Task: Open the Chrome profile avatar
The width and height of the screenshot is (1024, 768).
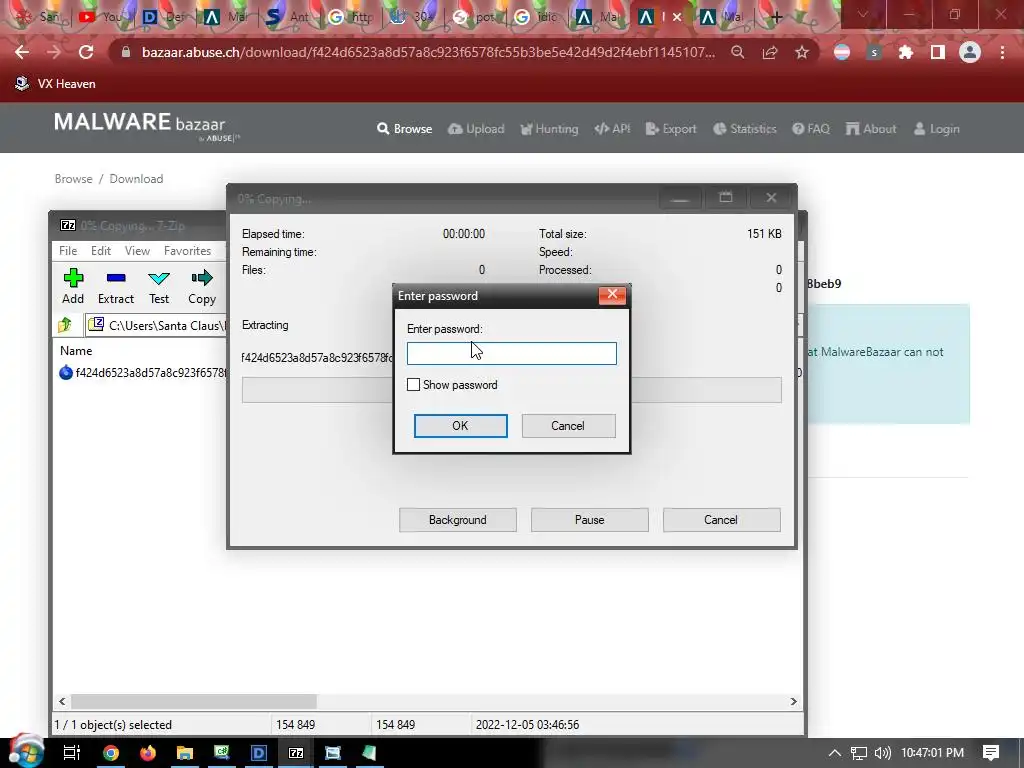Action: pos(970,52)
